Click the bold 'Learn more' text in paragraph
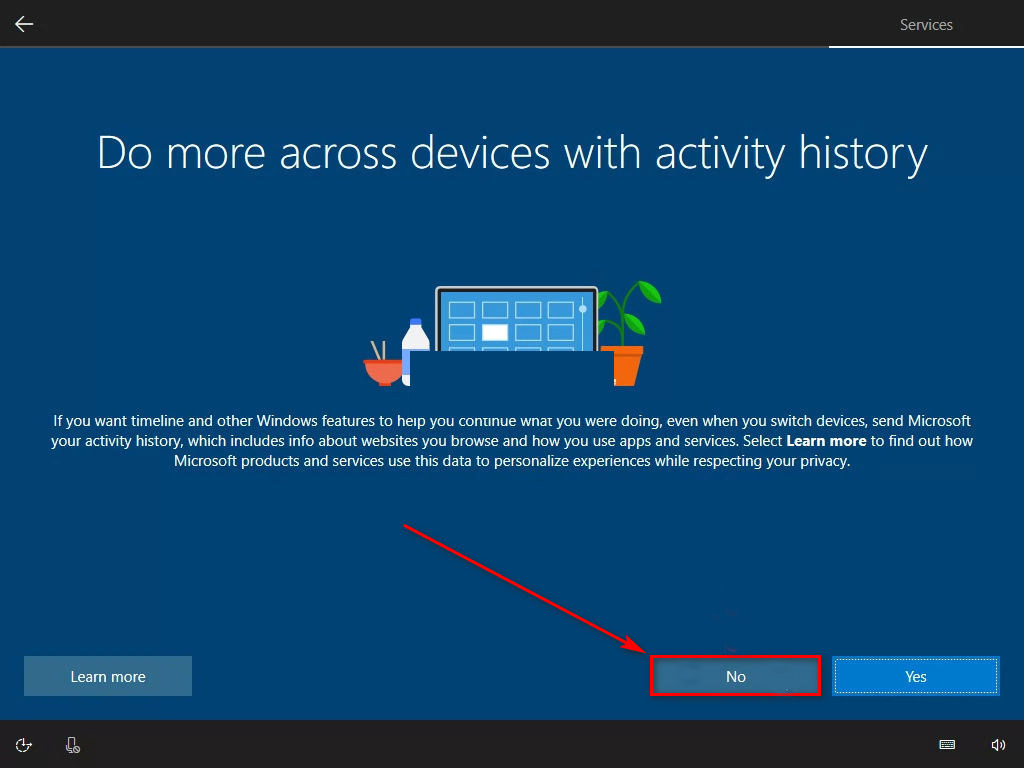The image size is (1024, 768). [x=826, y=441]
